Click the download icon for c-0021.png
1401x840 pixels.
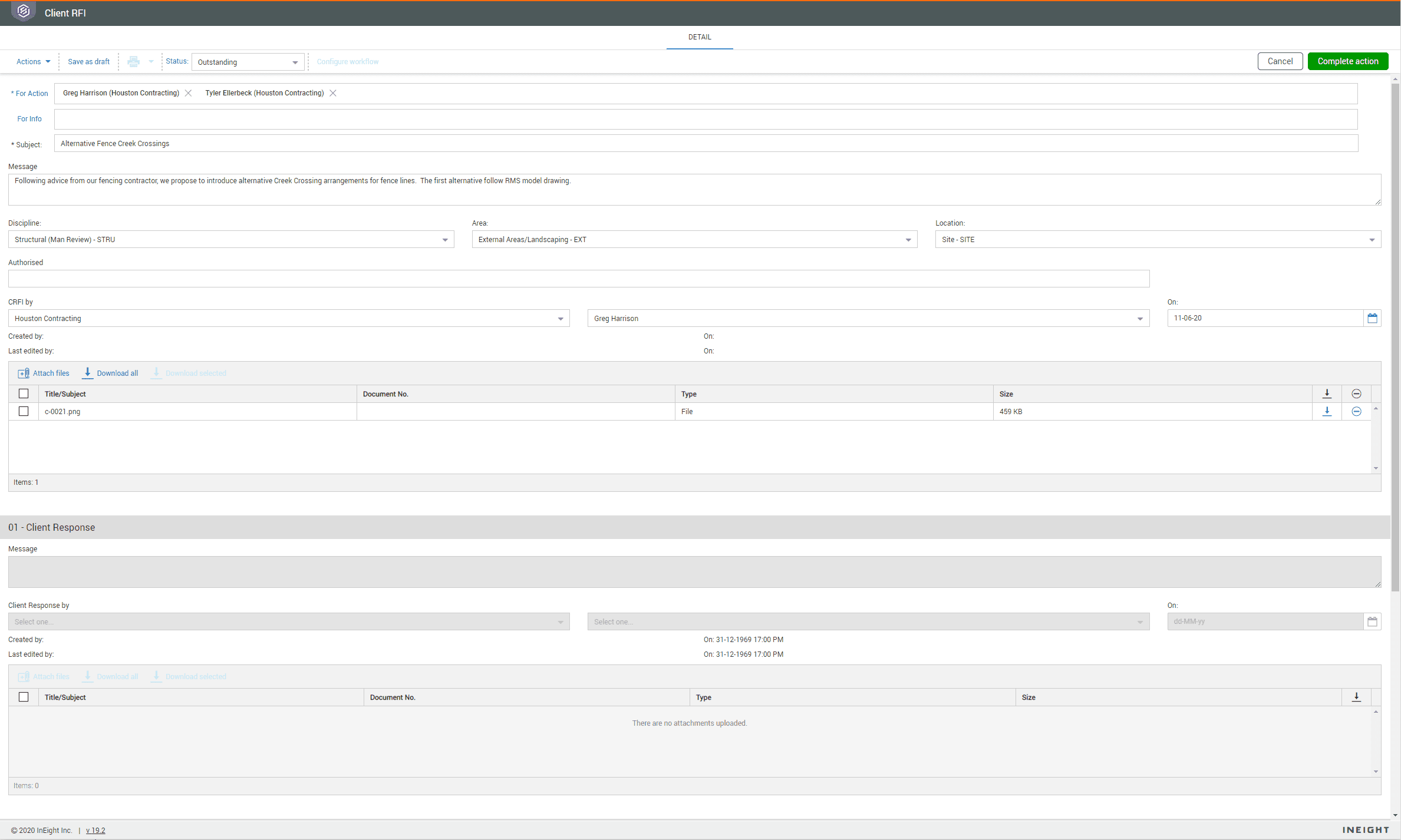[1327, 411]
